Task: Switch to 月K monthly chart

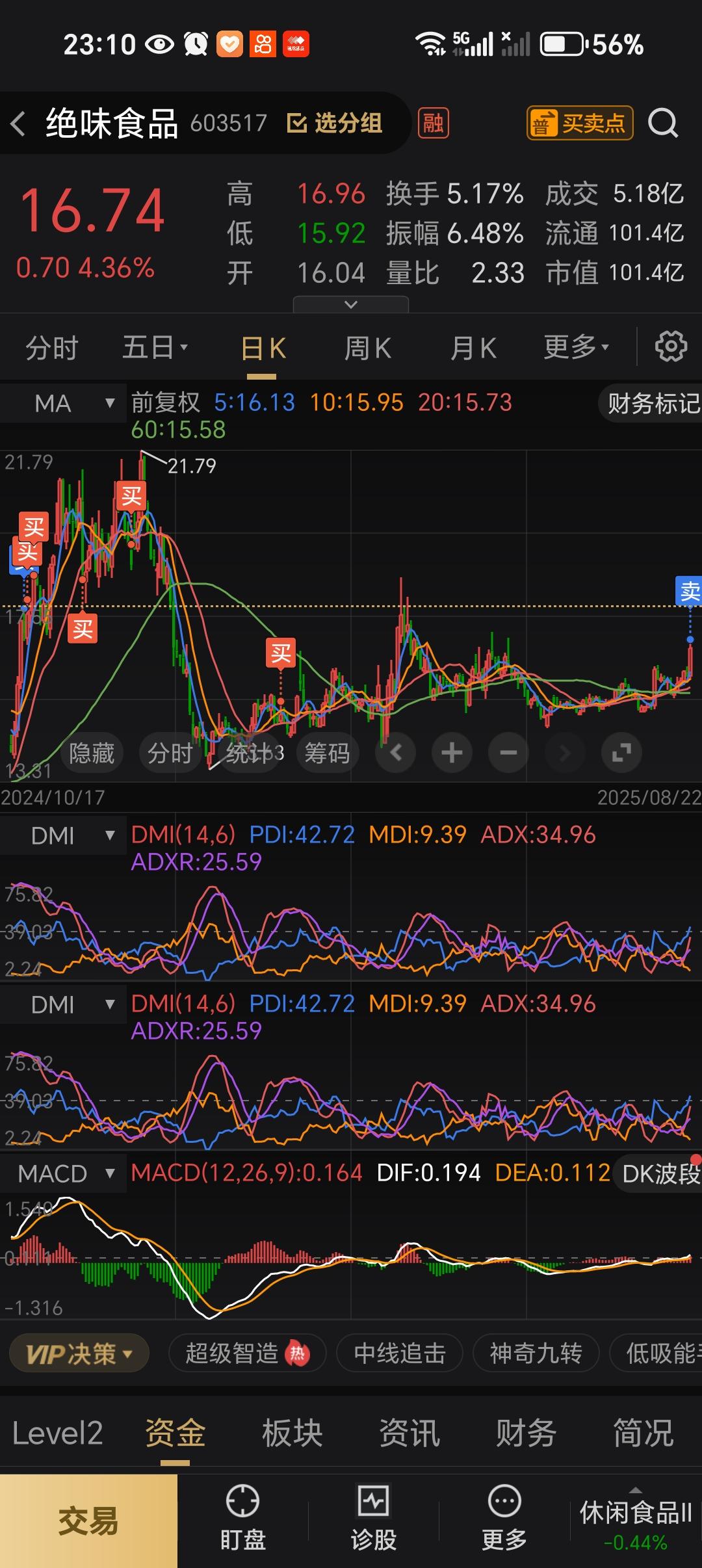Action: (474, 348)
